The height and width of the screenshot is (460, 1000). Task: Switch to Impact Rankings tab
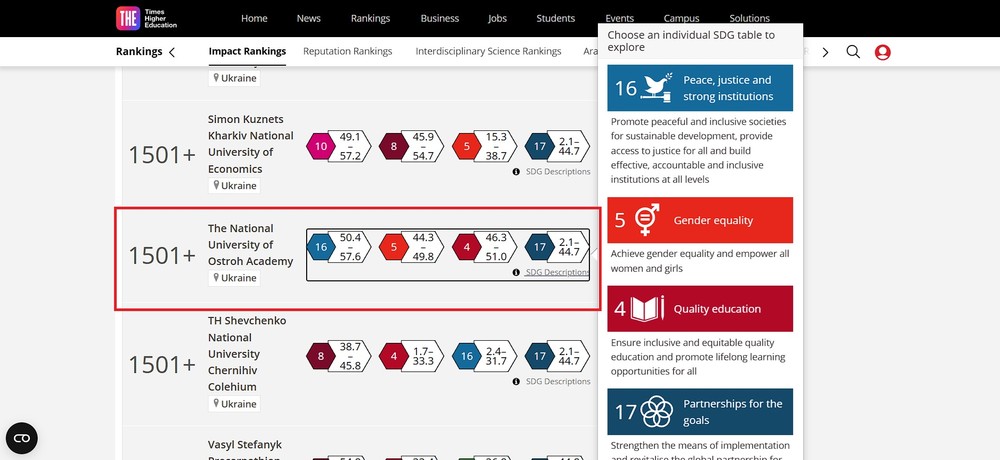(247, 52)
